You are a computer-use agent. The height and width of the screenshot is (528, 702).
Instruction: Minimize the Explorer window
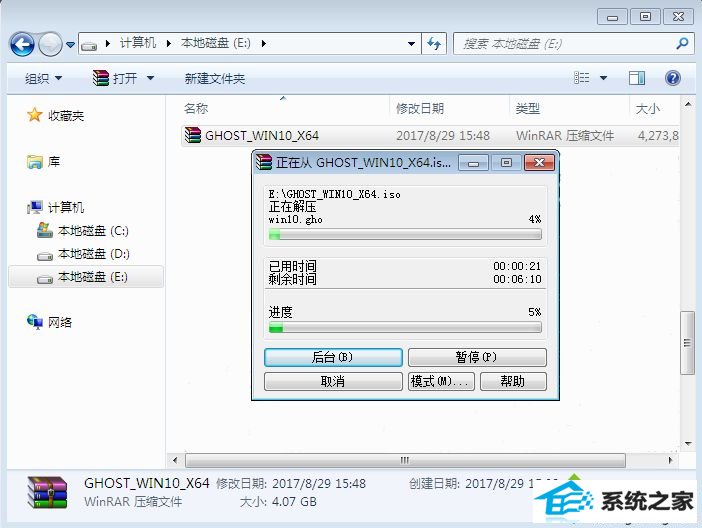pos(612,17)
